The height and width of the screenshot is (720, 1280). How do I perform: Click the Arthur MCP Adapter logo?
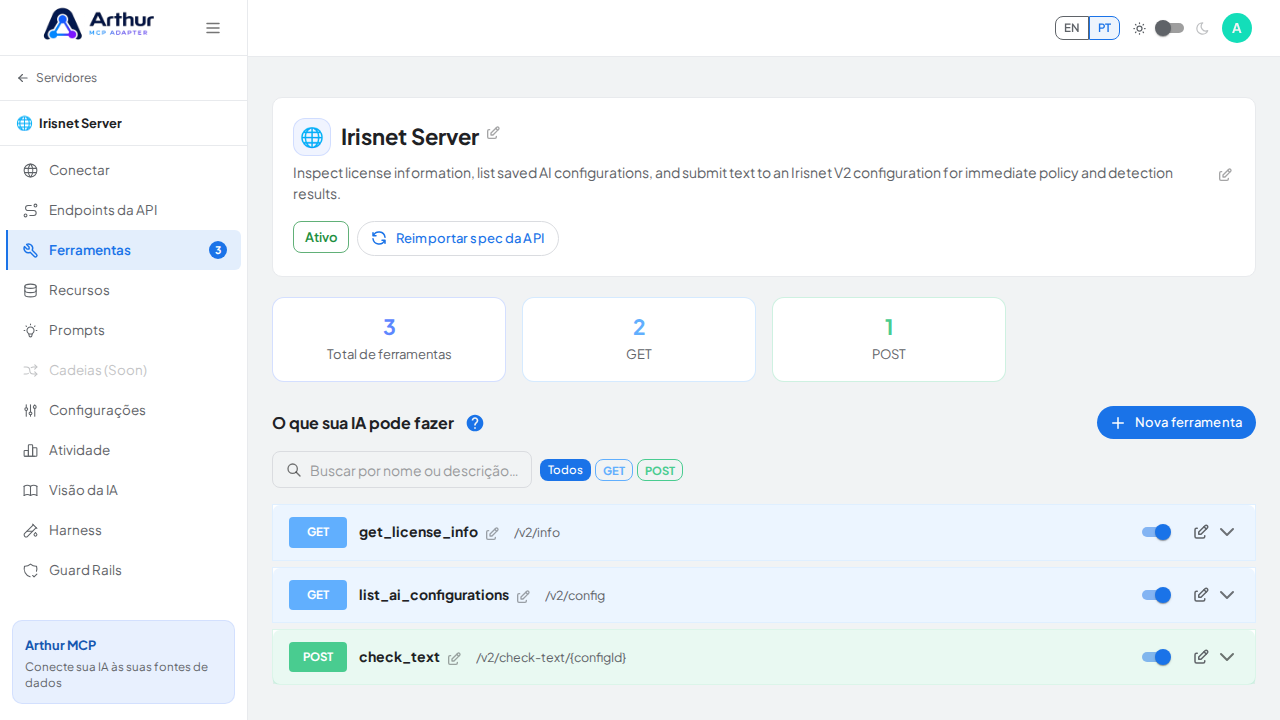point(99,24)
